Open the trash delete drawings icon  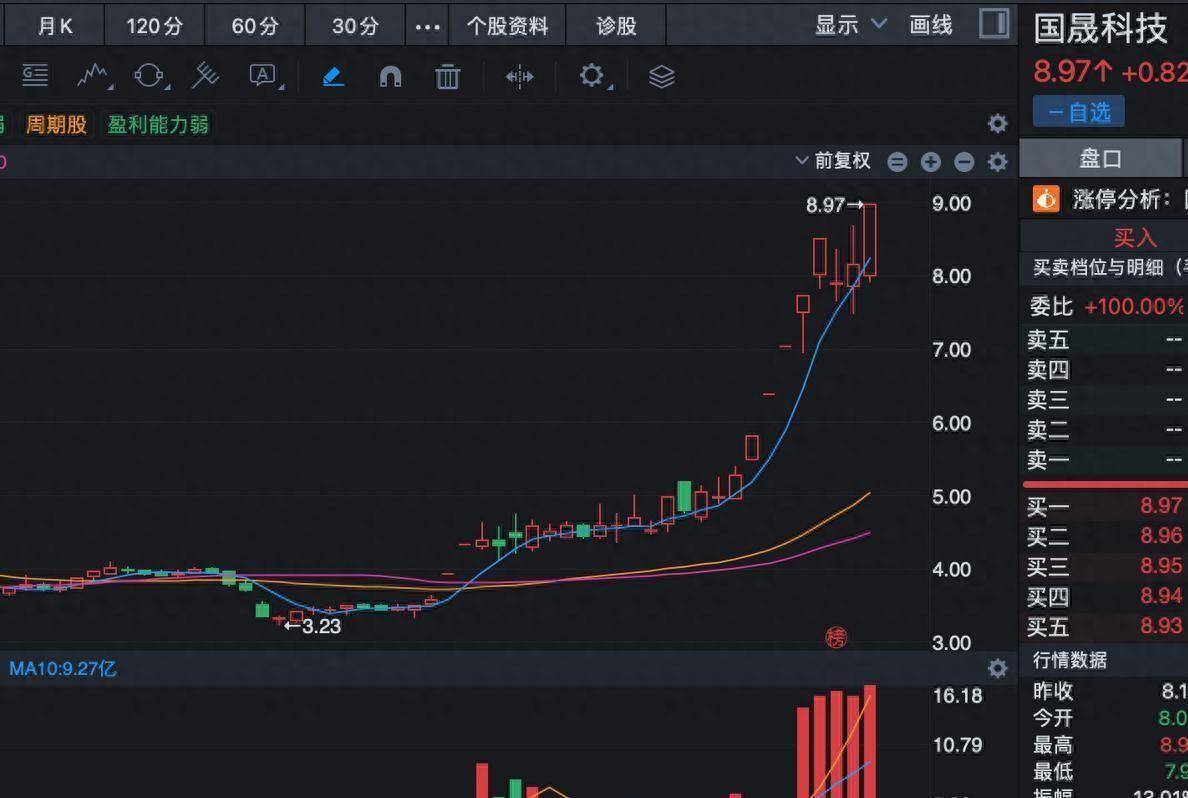[x=447, y=76]
